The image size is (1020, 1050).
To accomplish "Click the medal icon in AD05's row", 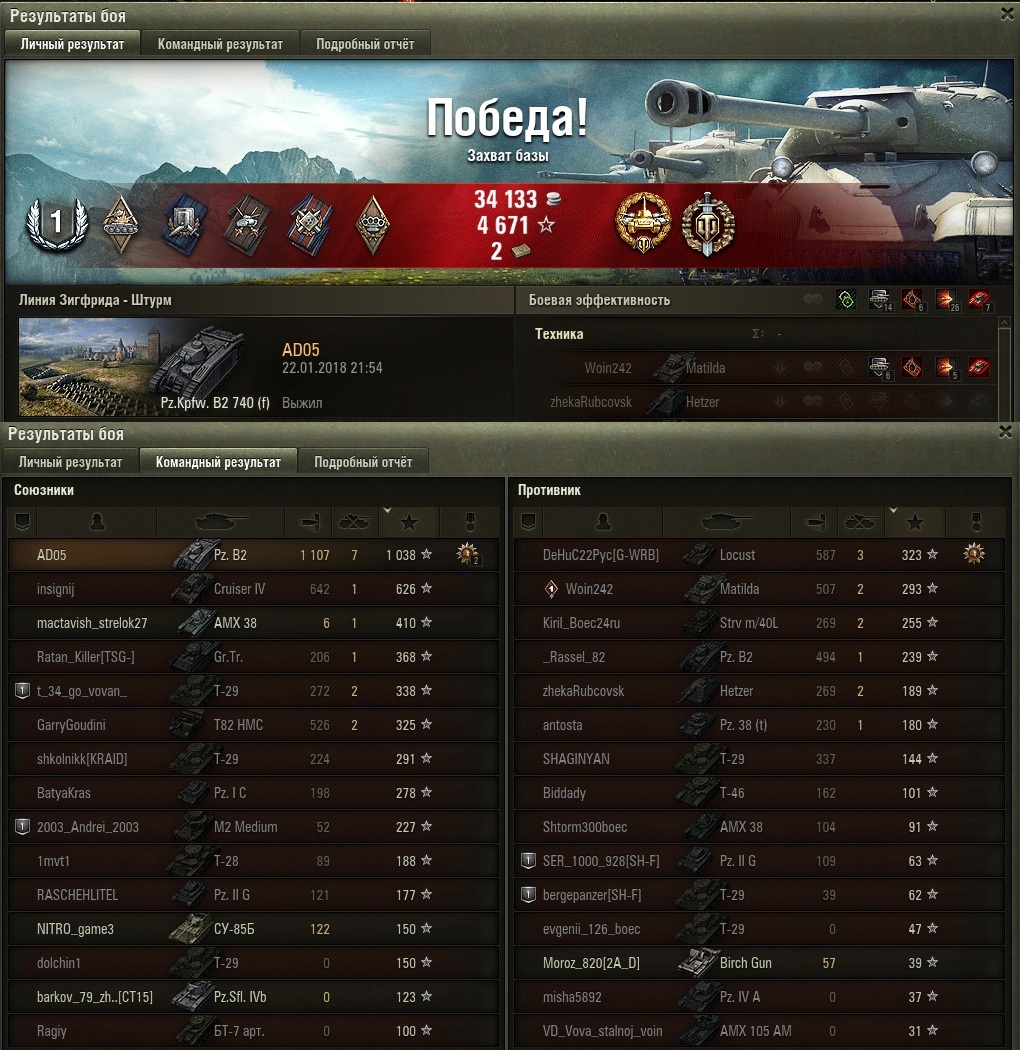I will 467,554.
